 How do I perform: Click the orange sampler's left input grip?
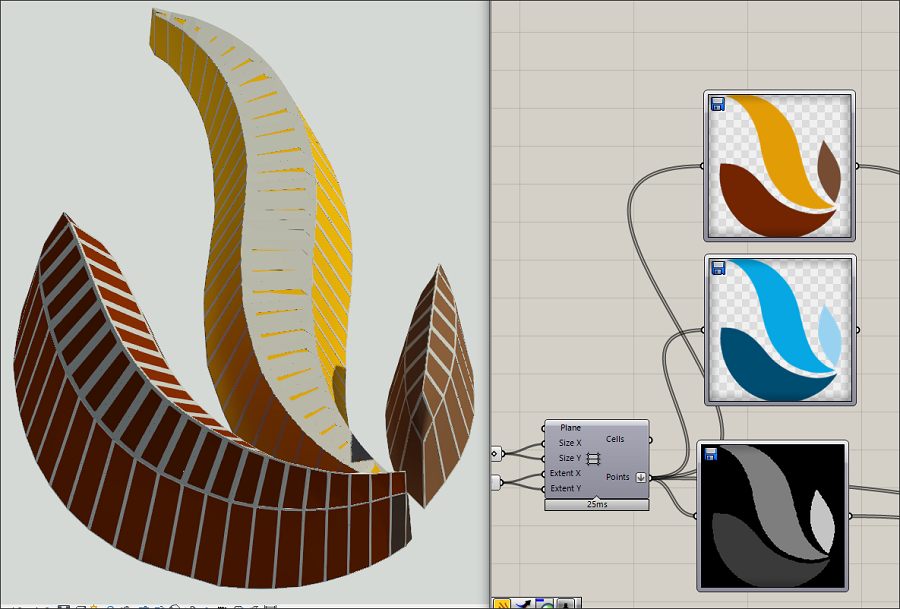coord(703,166)
